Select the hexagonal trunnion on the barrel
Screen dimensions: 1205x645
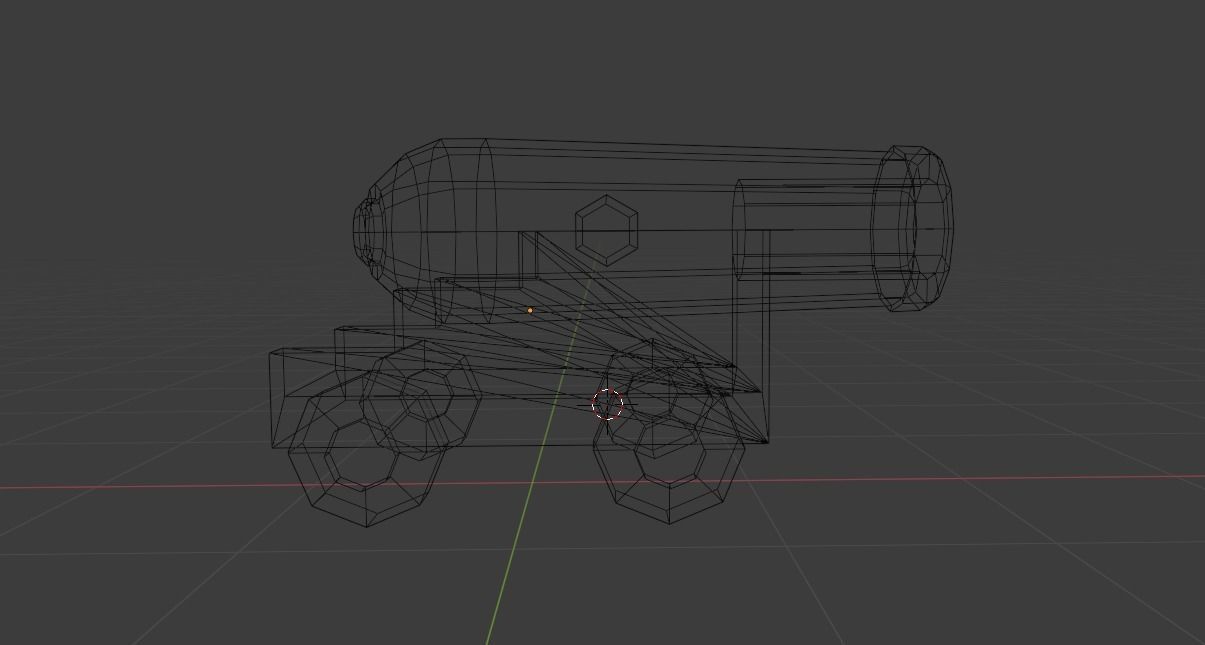[x=607, y=231]
